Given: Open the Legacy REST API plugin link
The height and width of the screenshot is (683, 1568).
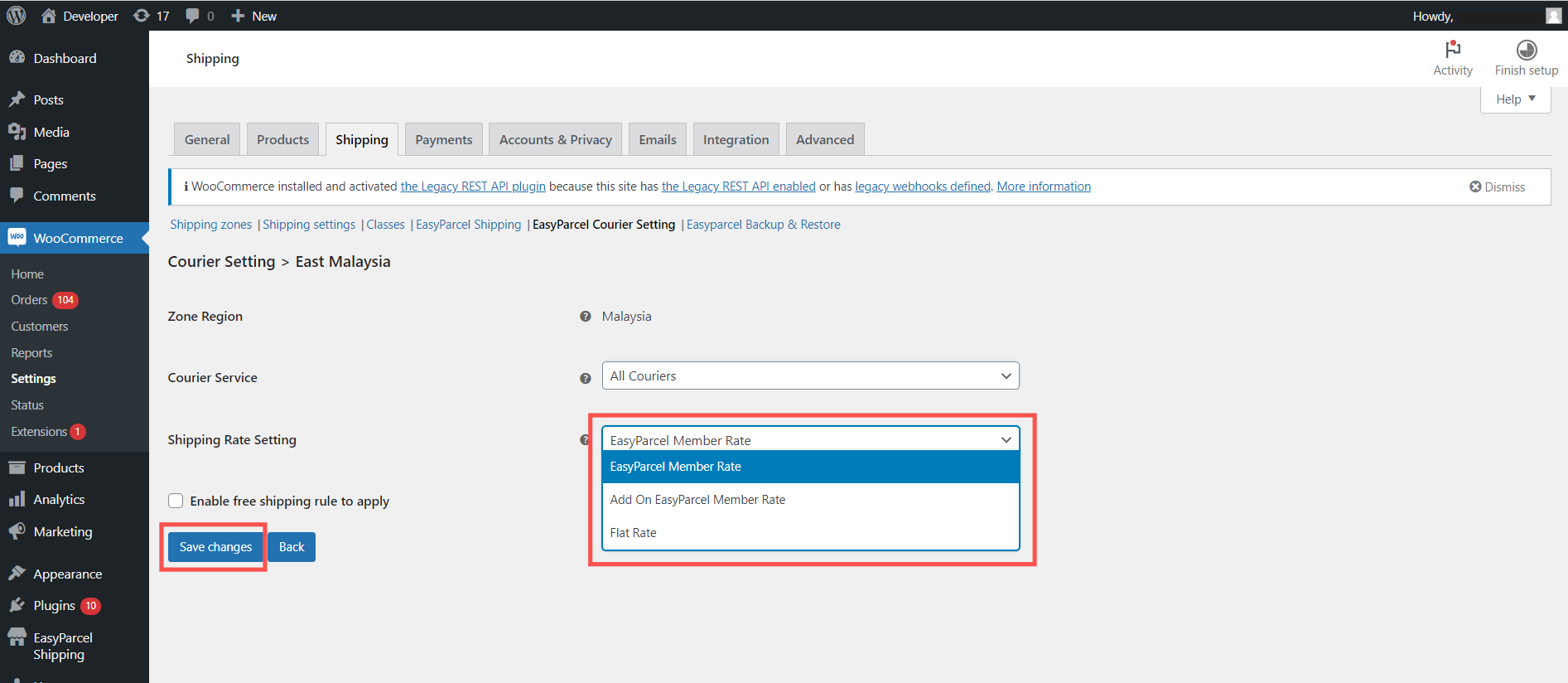Looking at the screenshot, I should click(473, 186).
